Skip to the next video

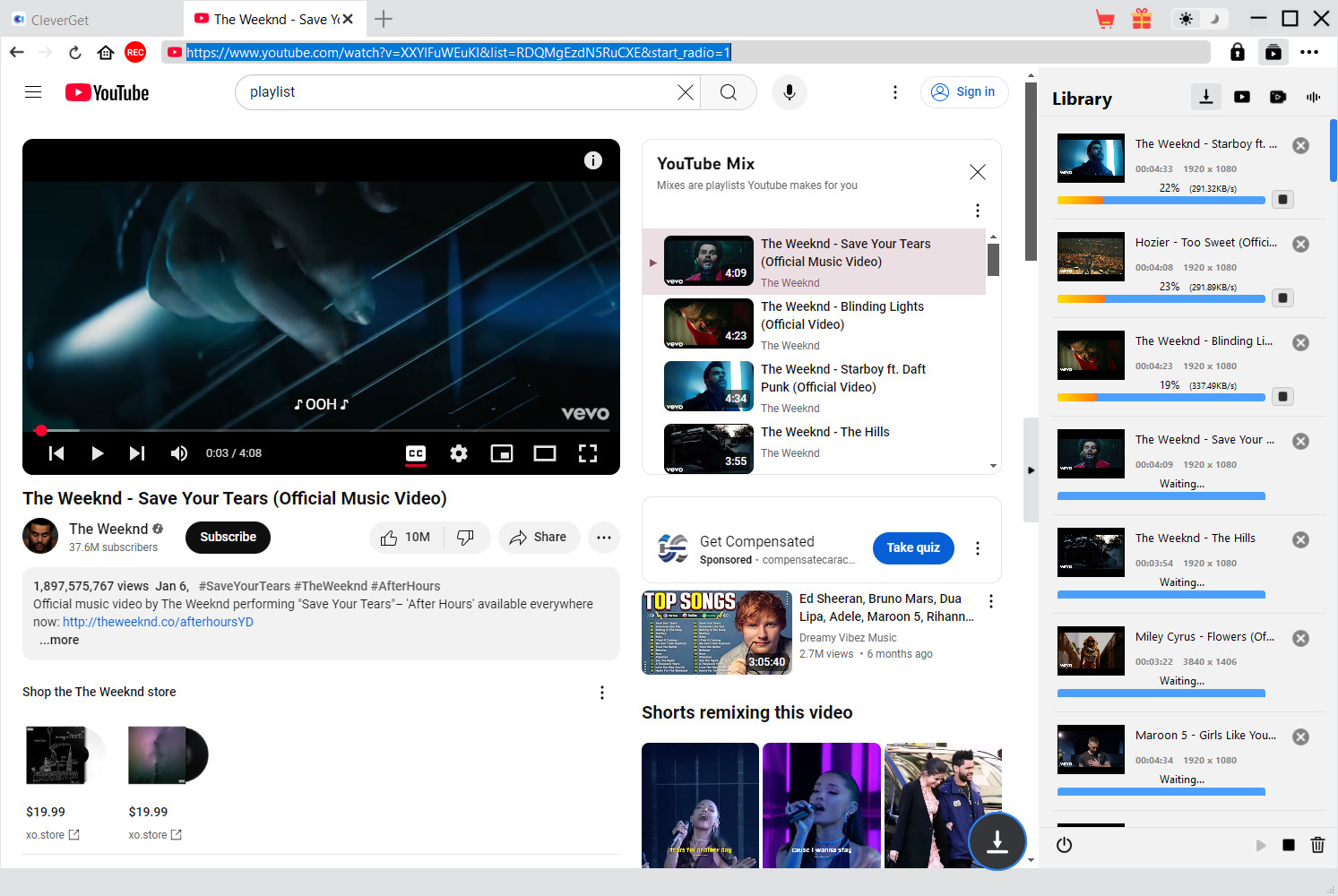click(x=136, y=453)
